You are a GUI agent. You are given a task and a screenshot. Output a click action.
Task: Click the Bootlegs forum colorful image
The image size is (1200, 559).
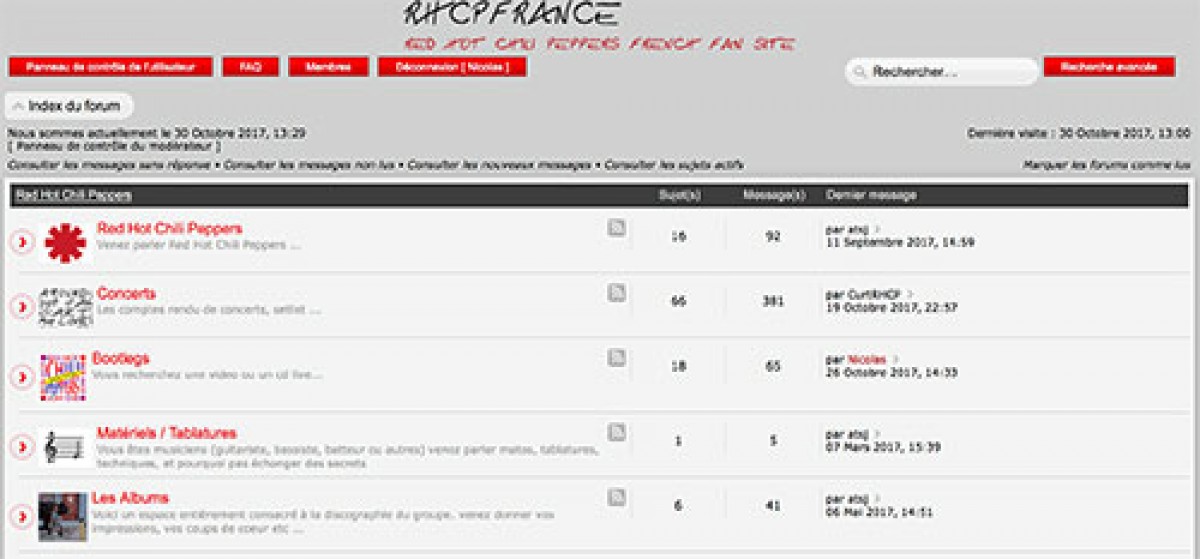click(x=62, y=377)
